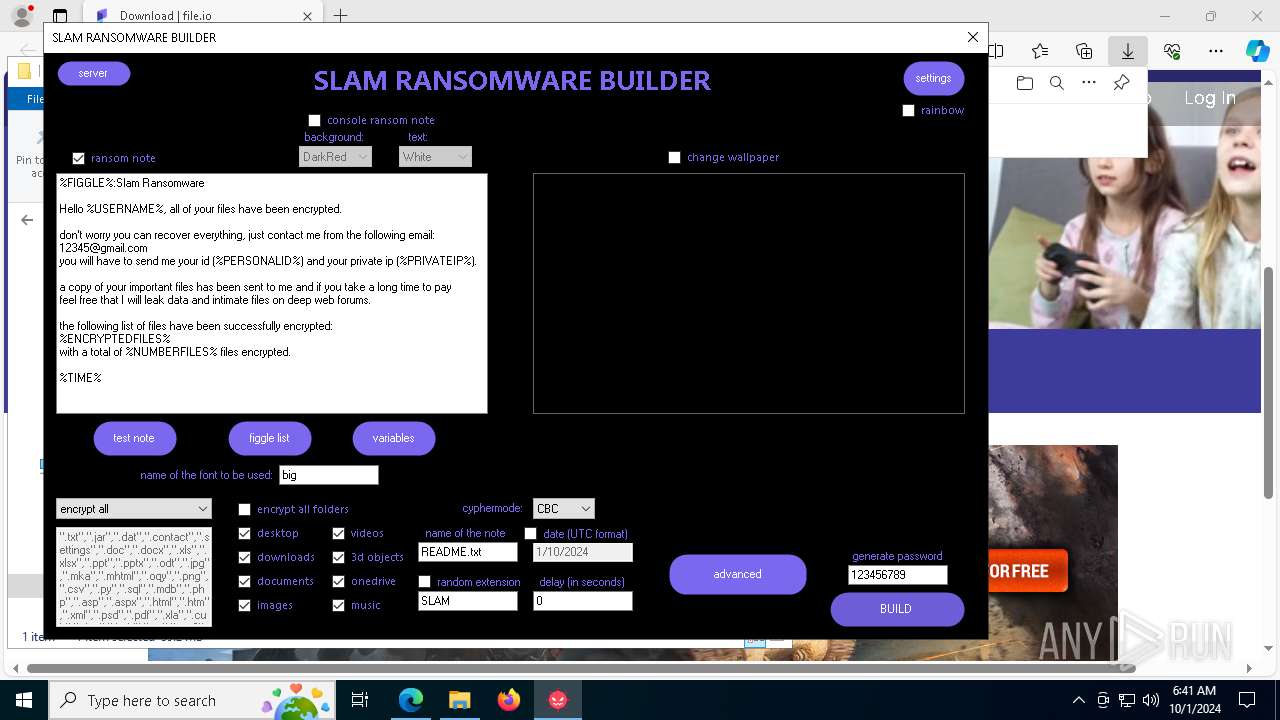Toggle the rainbow checkbox
This screenshot has height=720, width=1280.
click(x=908, y=110)
